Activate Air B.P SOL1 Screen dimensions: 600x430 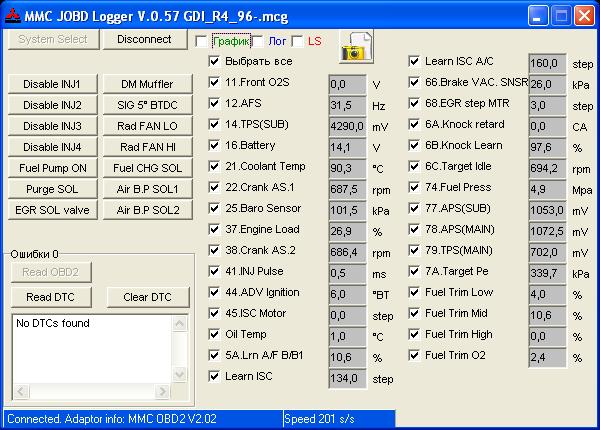(147, 189)
